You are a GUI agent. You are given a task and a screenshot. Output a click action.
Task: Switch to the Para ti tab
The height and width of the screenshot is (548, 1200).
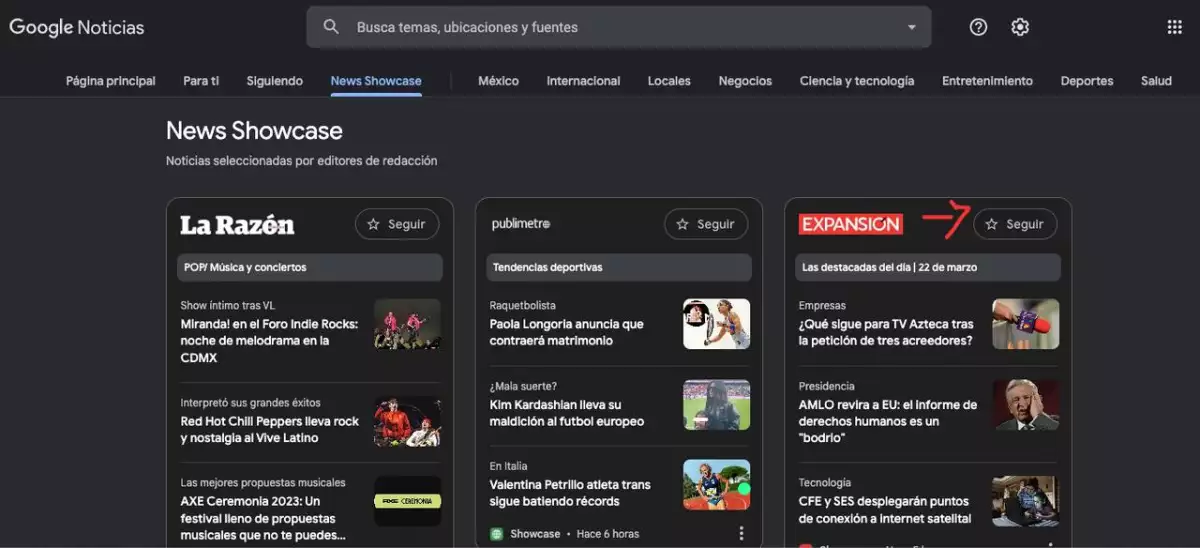[x=201, y=81]
